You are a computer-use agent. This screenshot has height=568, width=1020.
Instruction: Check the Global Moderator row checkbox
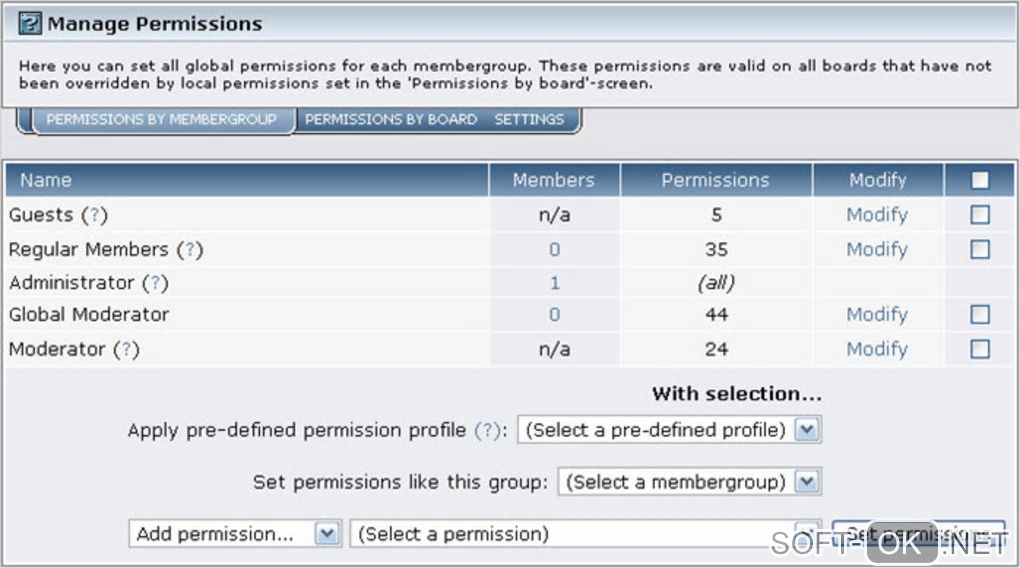pos(980,315)
